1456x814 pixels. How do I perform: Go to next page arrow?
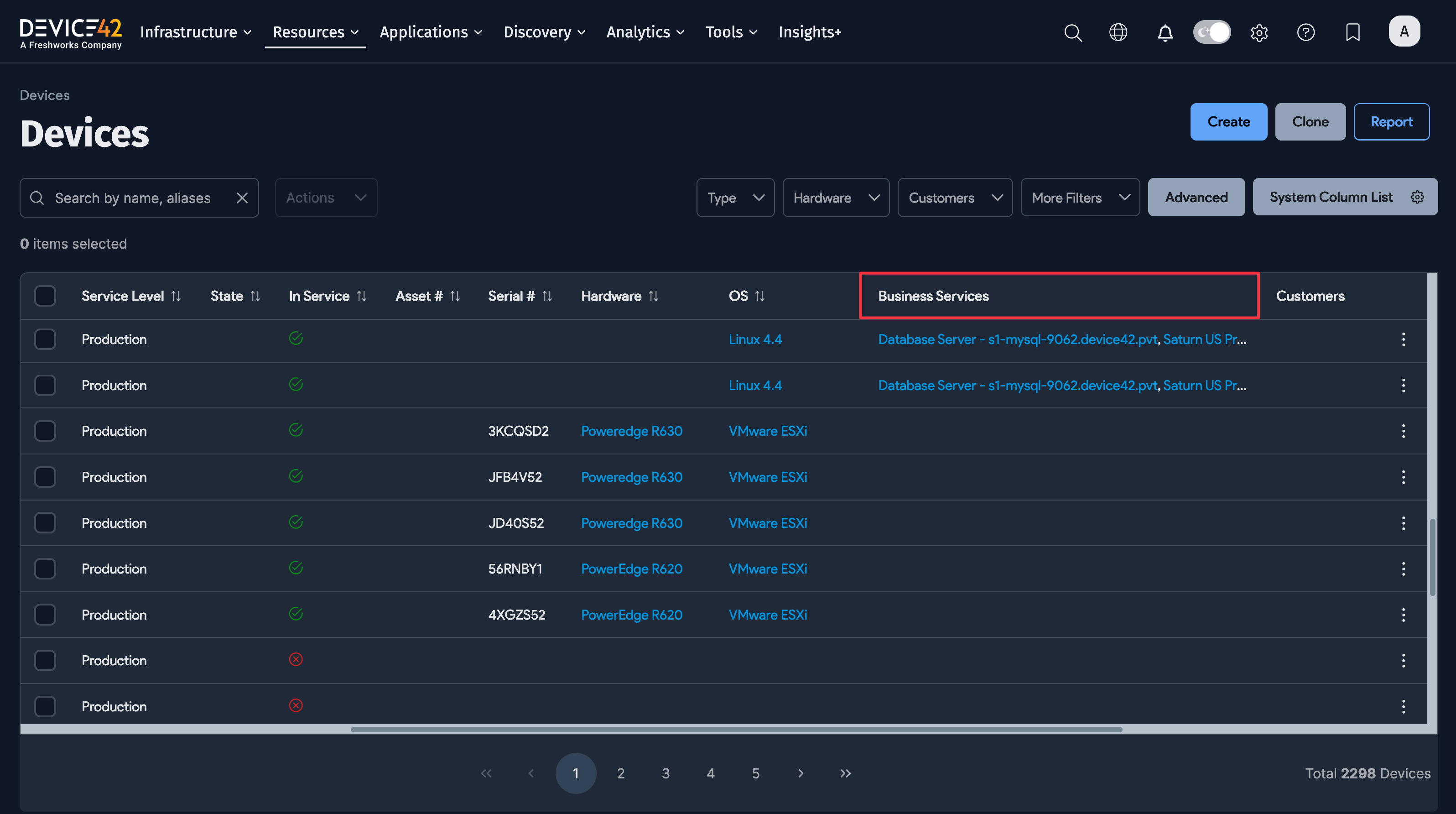[801, 773]
